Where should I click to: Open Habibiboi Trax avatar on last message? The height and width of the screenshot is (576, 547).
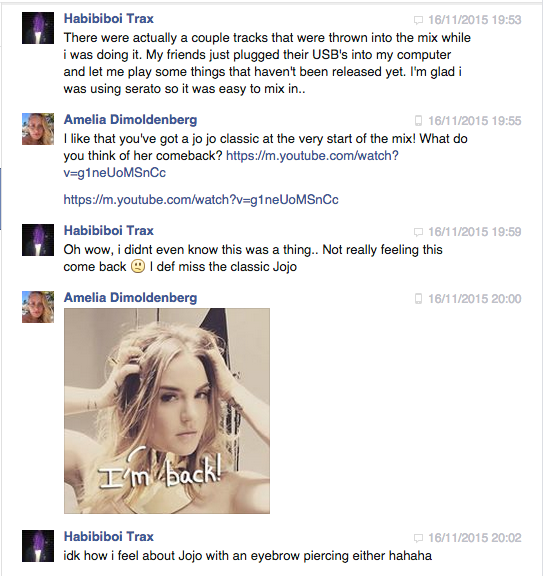coord(38,546)
